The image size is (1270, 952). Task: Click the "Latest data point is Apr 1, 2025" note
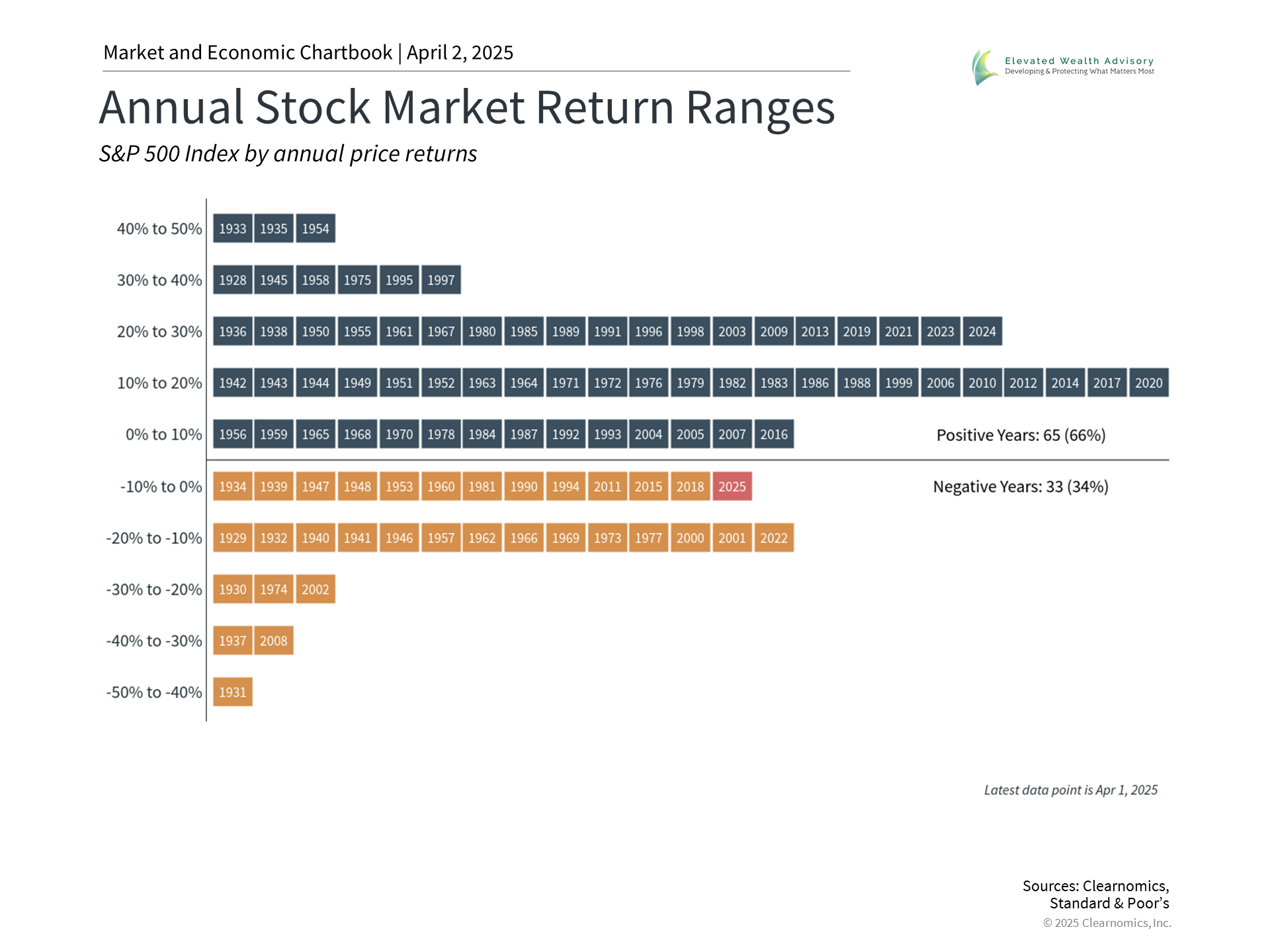[1070, 790]
